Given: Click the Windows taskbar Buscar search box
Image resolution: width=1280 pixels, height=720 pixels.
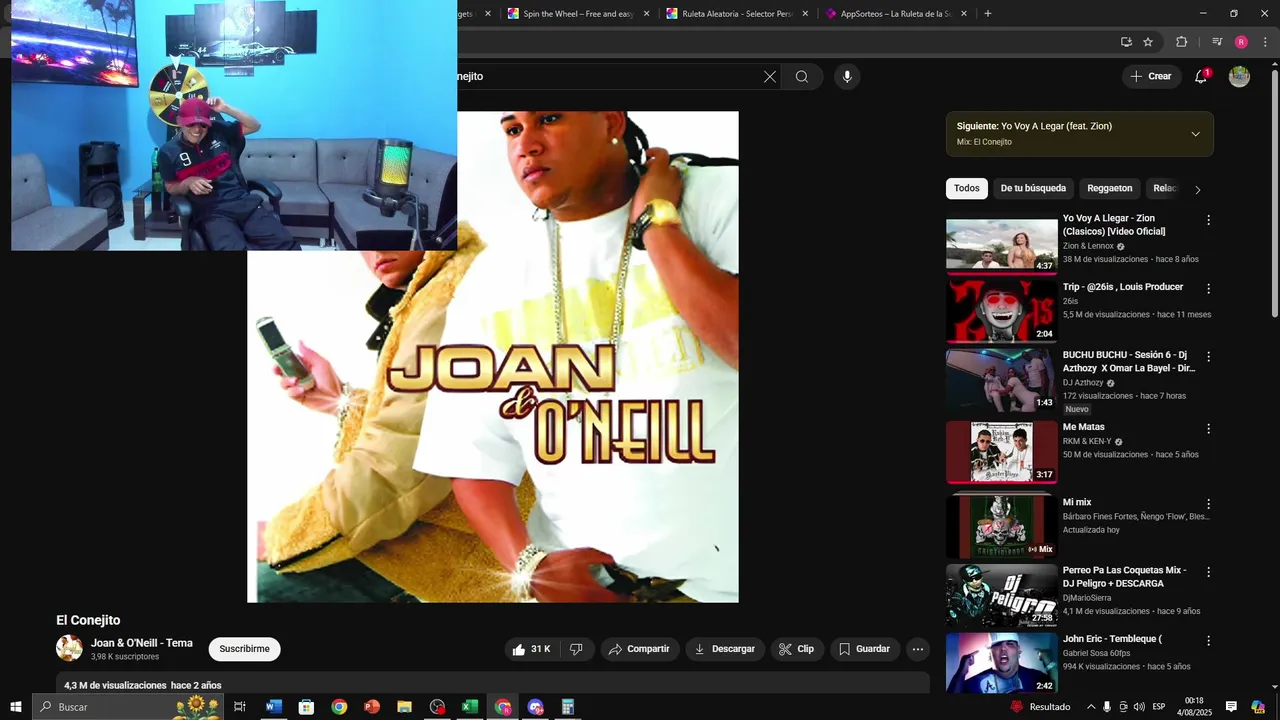Looking at the screenshot, I should coord(128,707).
